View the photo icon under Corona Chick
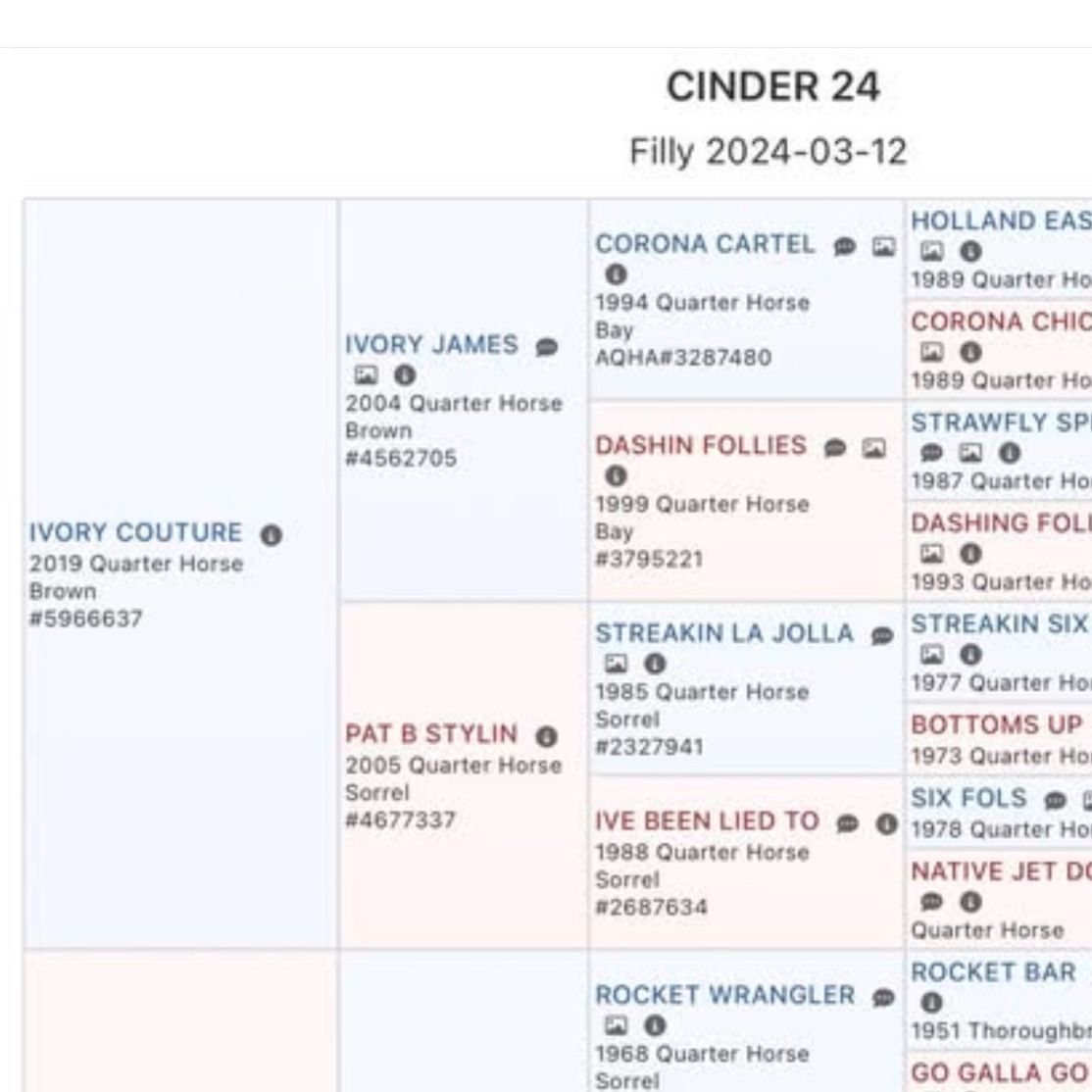 (x=931, y=352)
